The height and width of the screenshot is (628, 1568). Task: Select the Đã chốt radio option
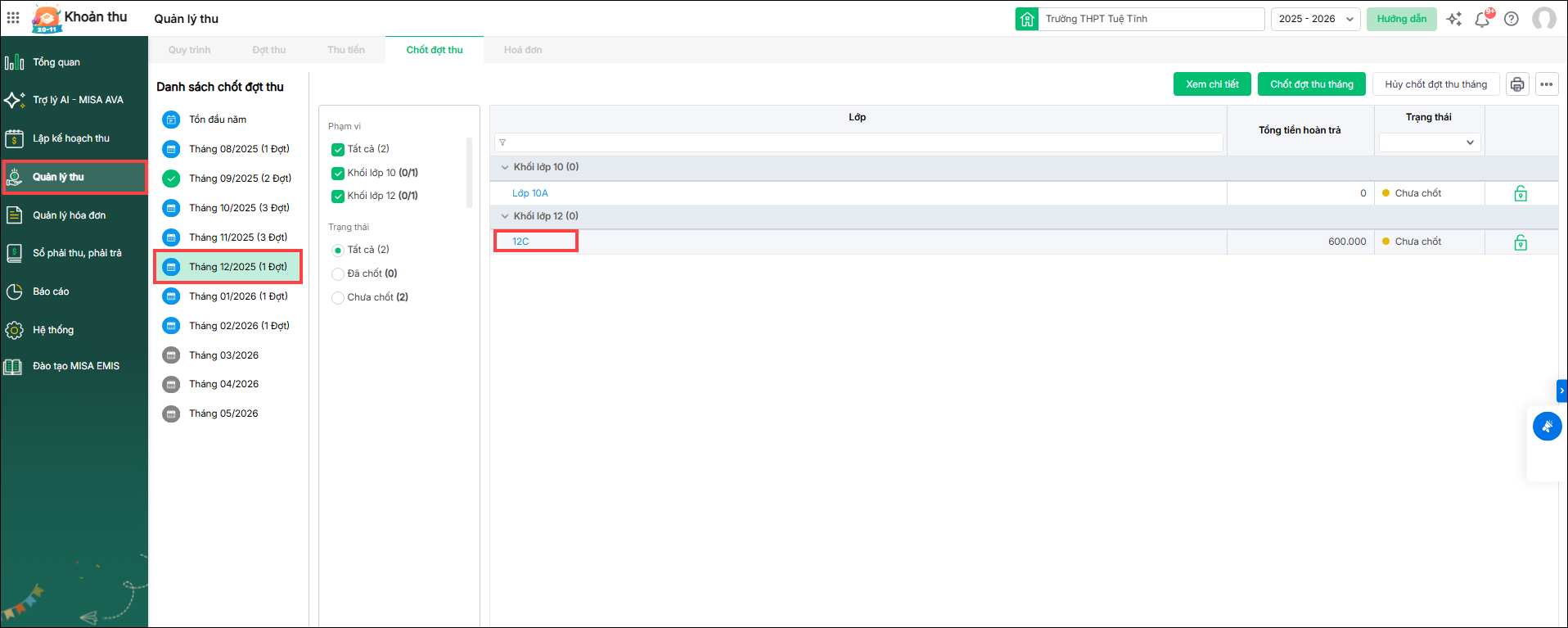(x=337, y=274)
